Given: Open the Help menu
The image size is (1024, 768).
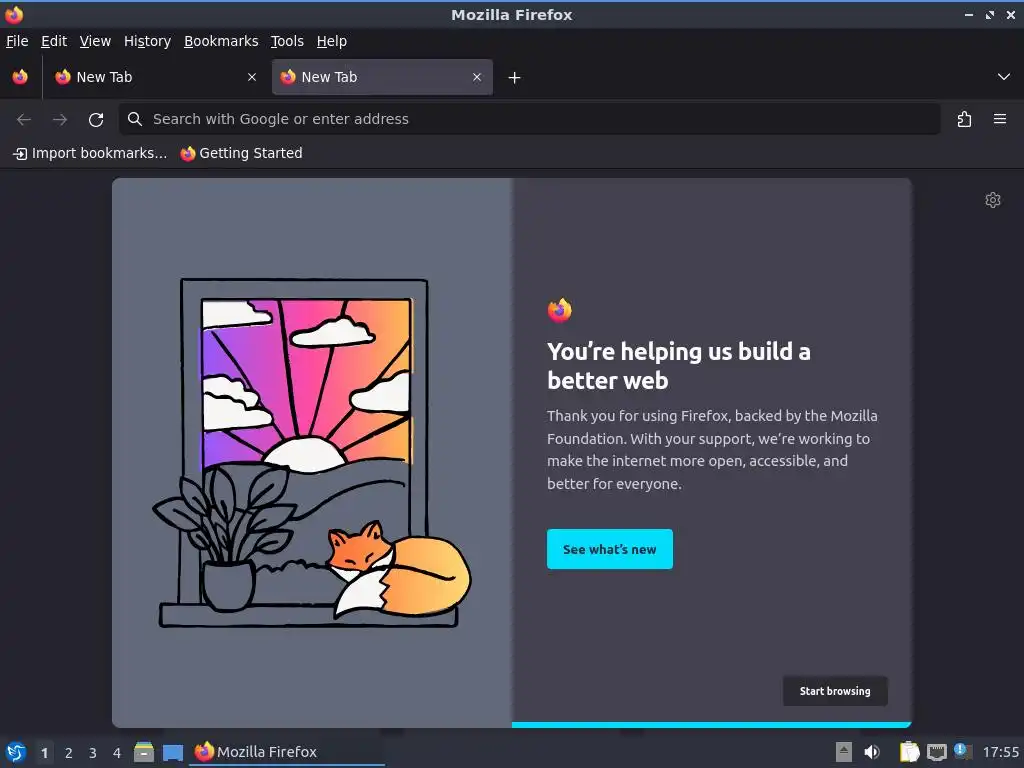Looking at the screenshot, I should click(332, 41).
